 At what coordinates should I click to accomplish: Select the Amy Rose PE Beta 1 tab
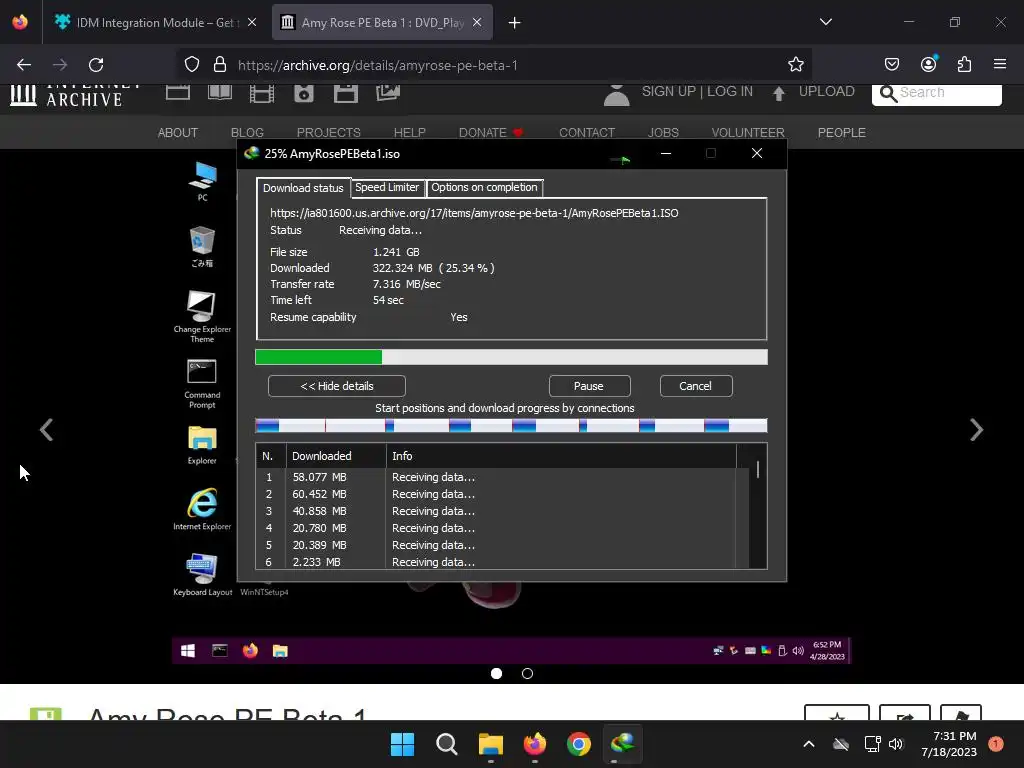point(382,22)
